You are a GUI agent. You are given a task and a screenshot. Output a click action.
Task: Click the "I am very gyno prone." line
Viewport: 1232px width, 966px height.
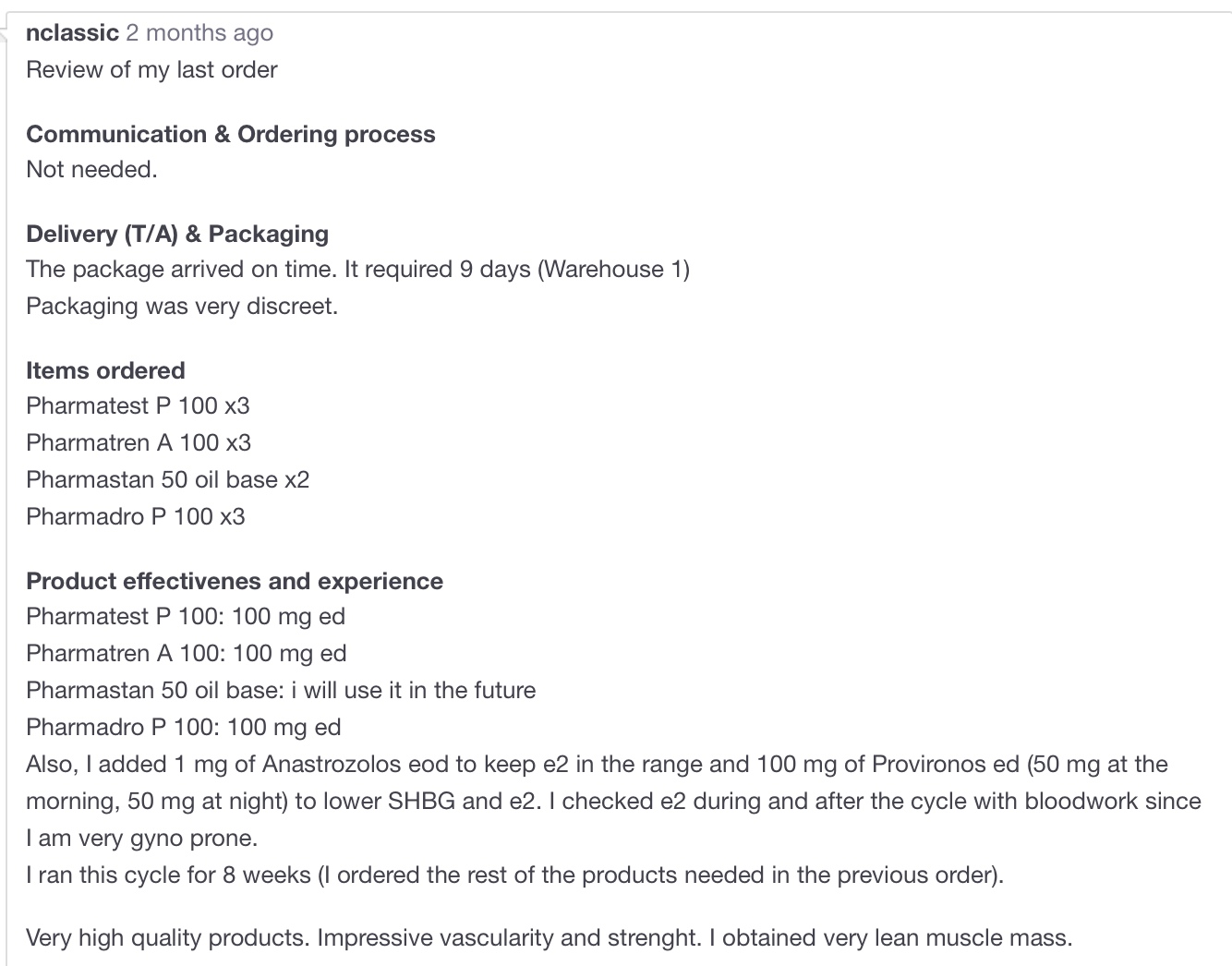(141, 839)
